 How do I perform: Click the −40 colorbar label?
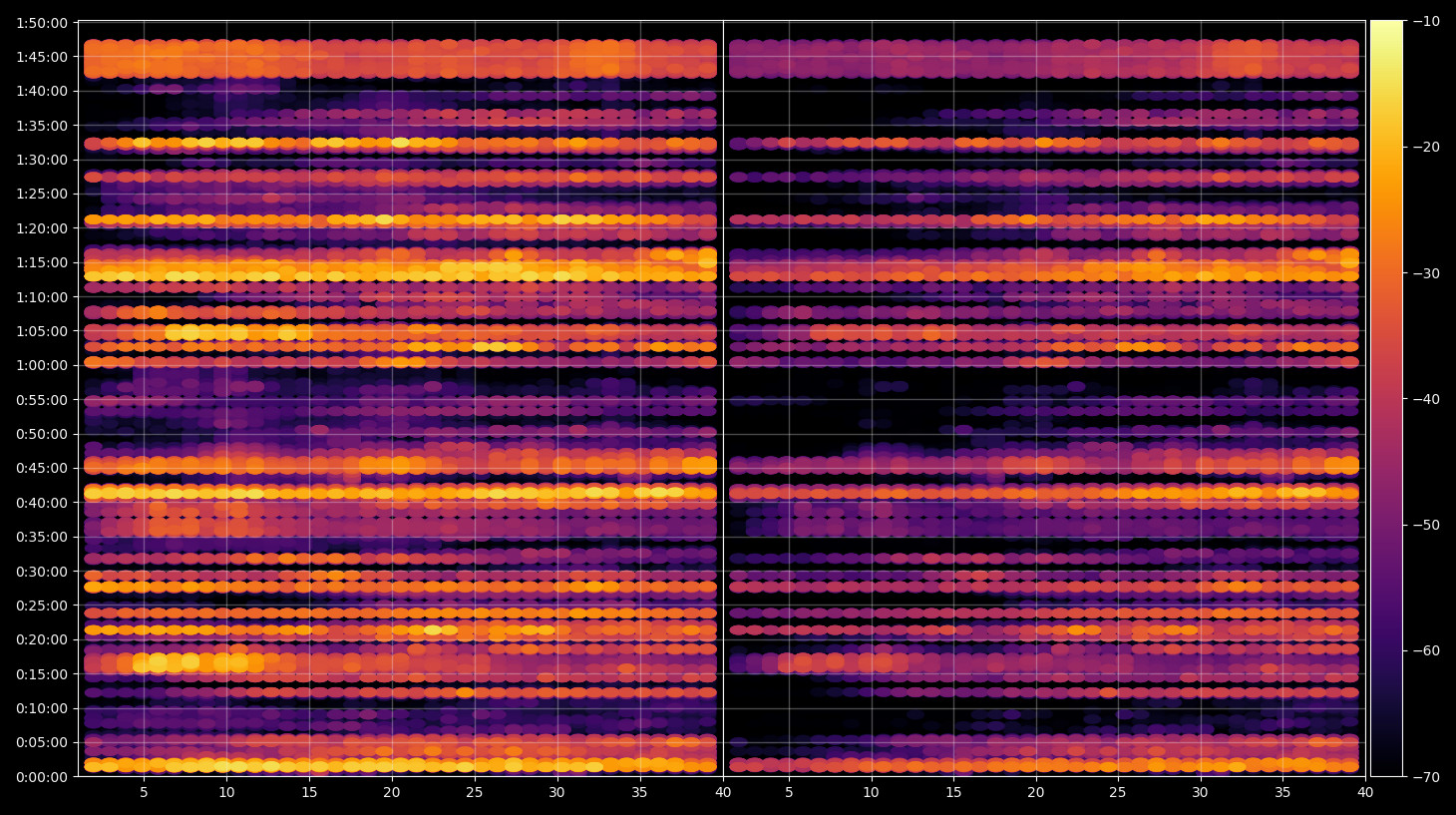click(1426, 399)
